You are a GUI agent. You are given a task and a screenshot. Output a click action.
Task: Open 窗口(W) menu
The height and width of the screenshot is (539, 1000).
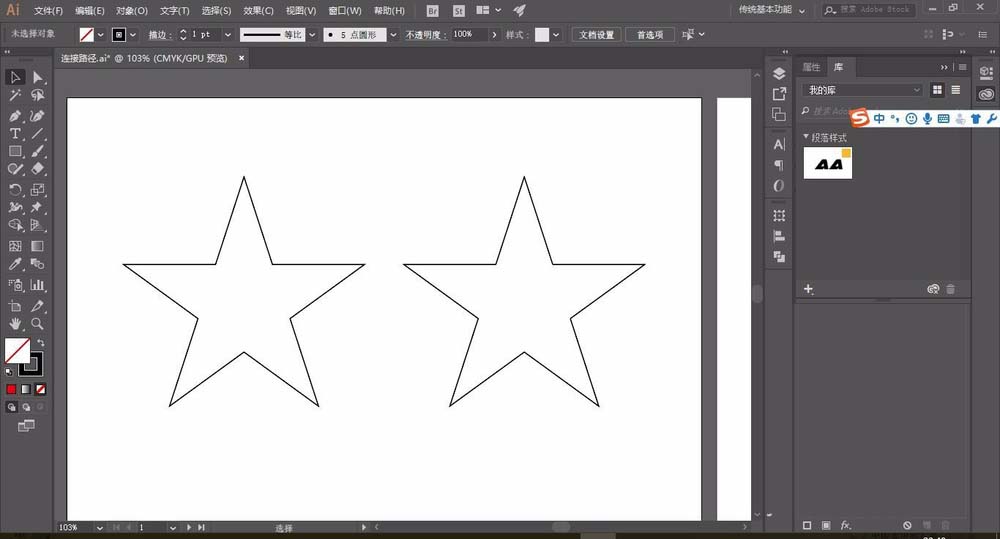(345, 11)
